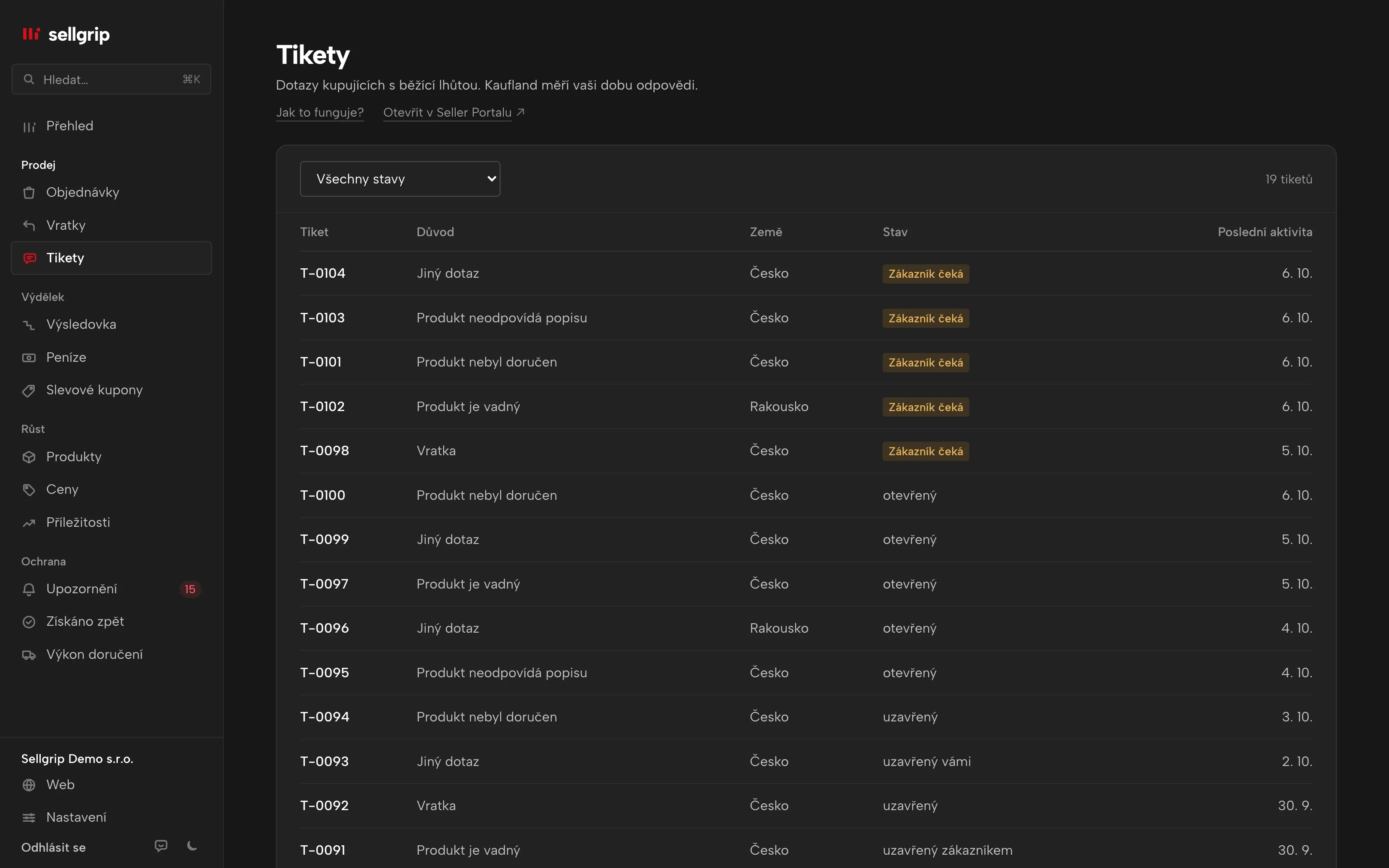
Task: Click the Výkon doručení truck icon
Action: (x=29, y=655)
